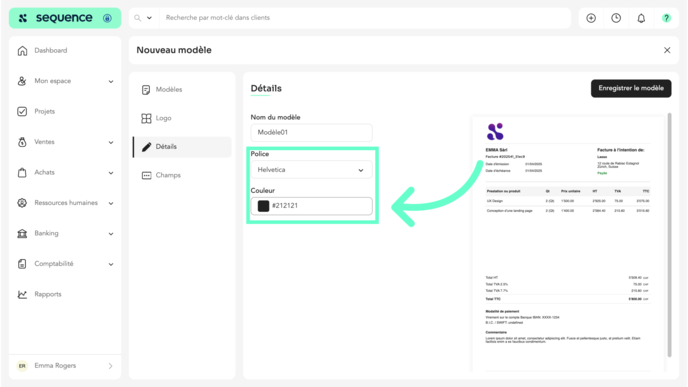Edit the Nom du modèle field
Viewport: 688px width, 387px height.
(312, 133)
